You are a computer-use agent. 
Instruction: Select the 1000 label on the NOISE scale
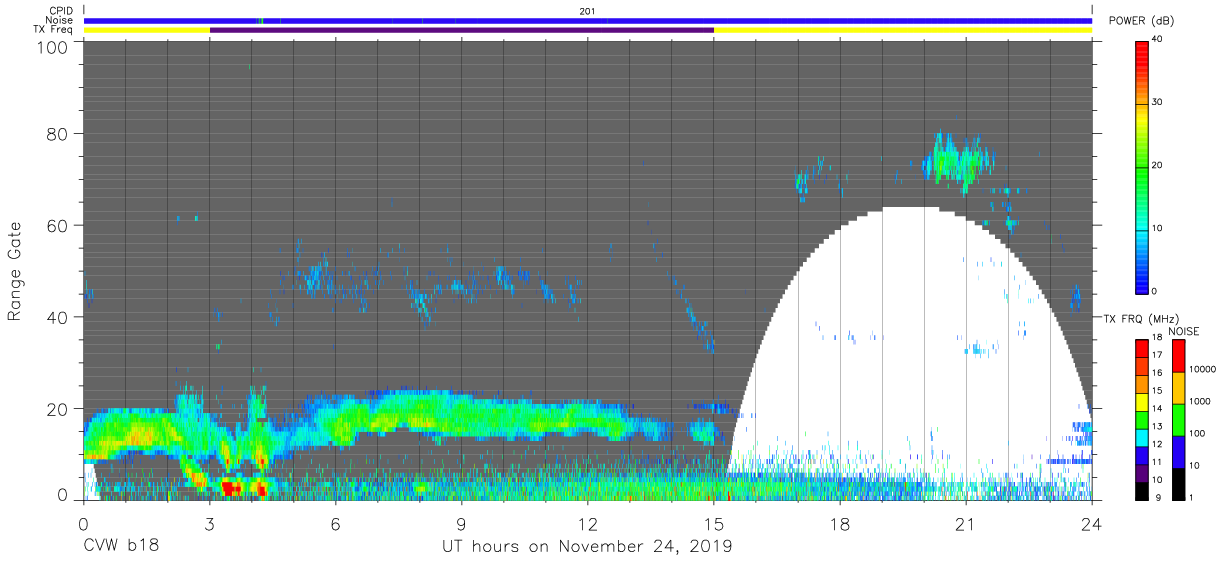(x=1199, y=402)
